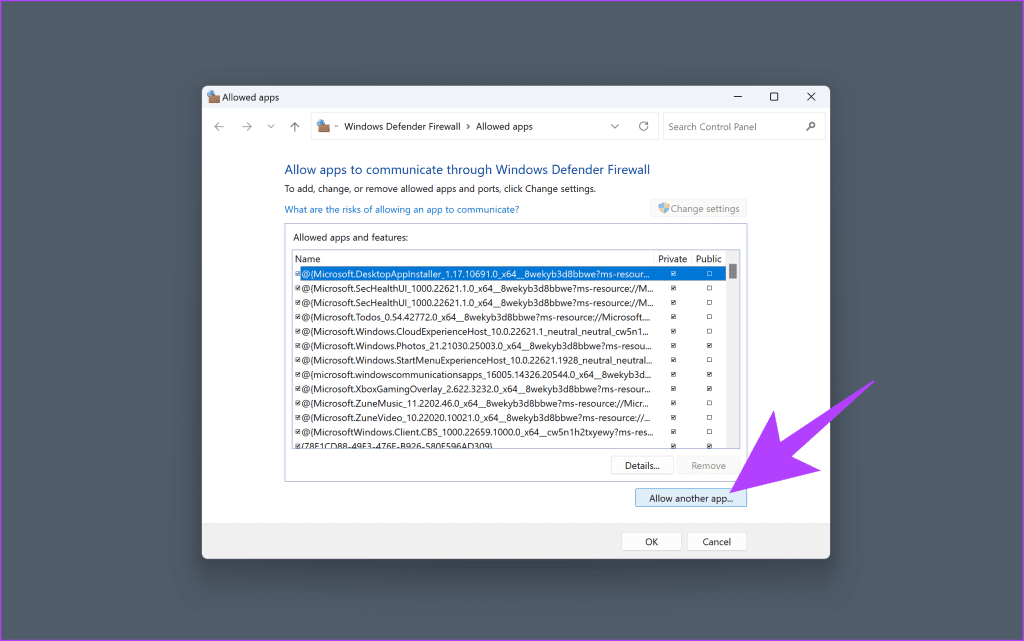Click Allow another app button
The height and width of the screenshot is (641, 1024).
[x=691, y=498]
